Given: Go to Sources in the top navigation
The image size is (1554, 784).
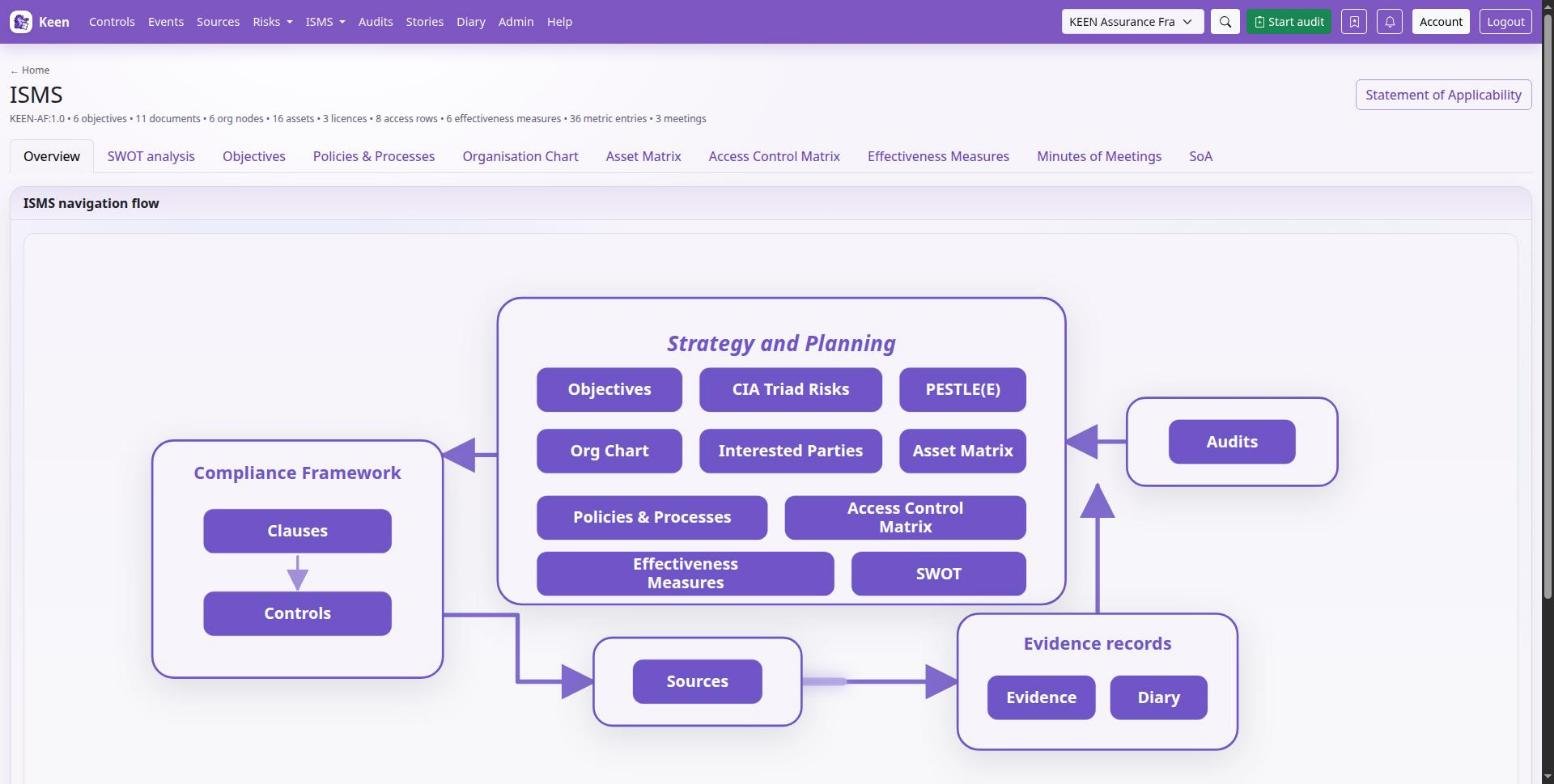Looking at the screenshot, I should tap(218, 21).
